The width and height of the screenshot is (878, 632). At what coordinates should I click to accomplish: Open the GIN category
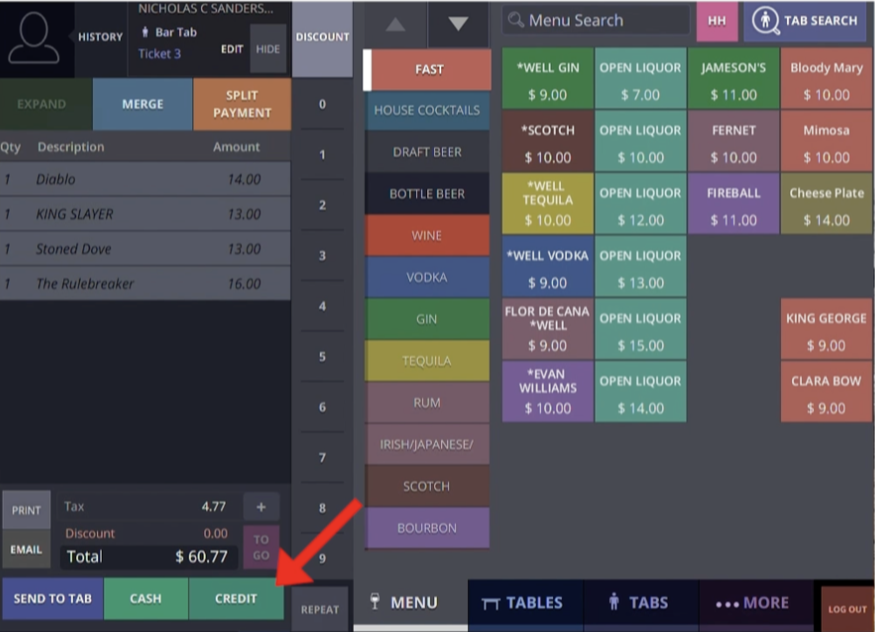pos(427,319)
